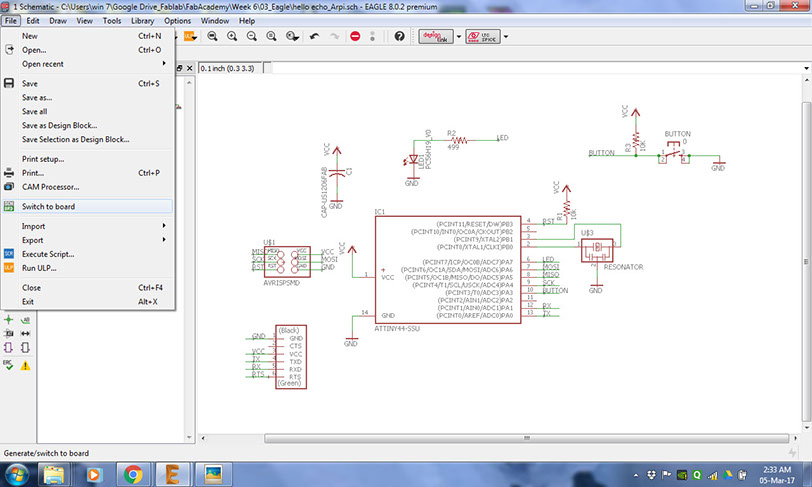812x487 pixels.
Task: Click the red Stop command icon
Action: pos(355,36)
